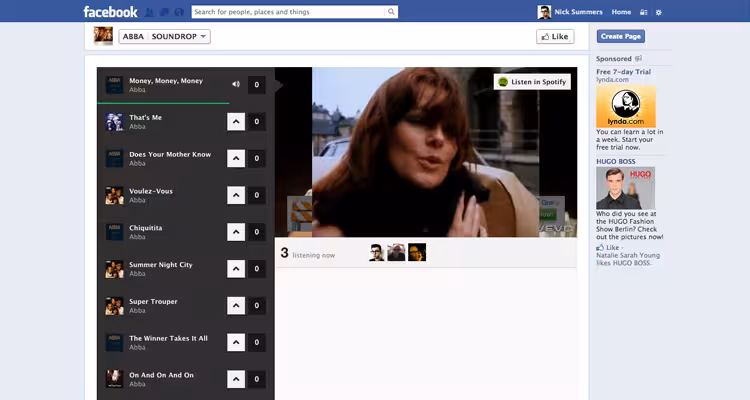The width and height of the screenshot is (750, 400).
Task: Click the 3 listening now label
Action: (x=308, y=253)
